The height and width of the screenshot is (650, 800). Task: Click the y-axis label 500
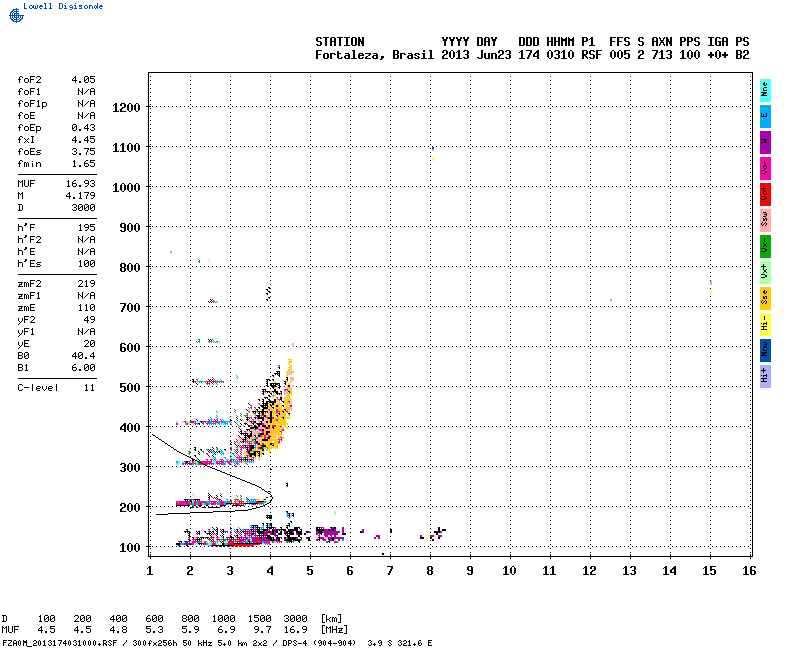pyautogui.click(x=130, y=388)
